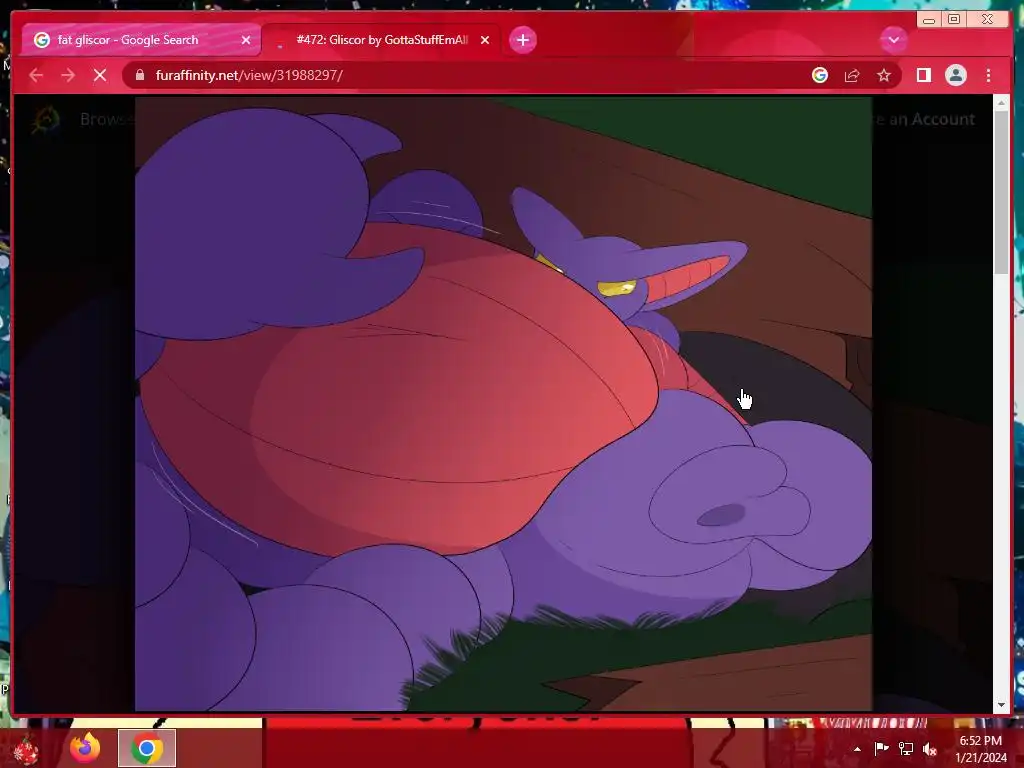1024x768 pixels.
Task: Close the fat gliscor Google Search tab
Action: 246,40
